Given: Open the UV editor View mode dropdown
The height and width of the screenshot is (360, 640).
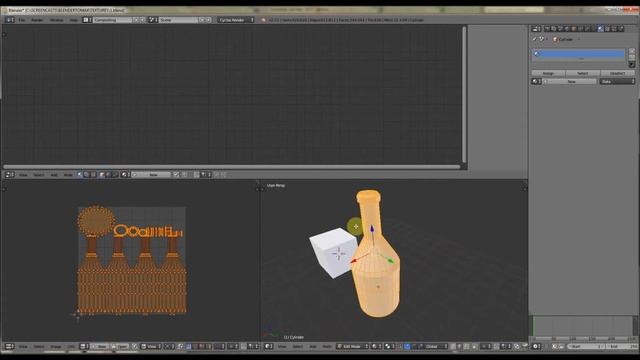Looking at the screenshot, I should [151, 346].
